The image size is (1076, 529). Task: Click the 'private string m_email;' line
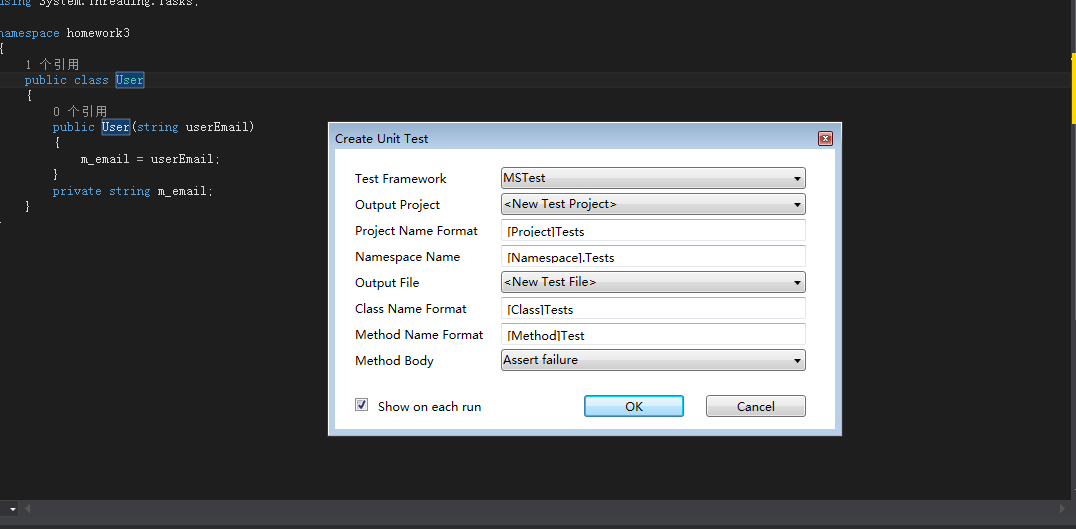pyautogui.click(x=133, y=191)
